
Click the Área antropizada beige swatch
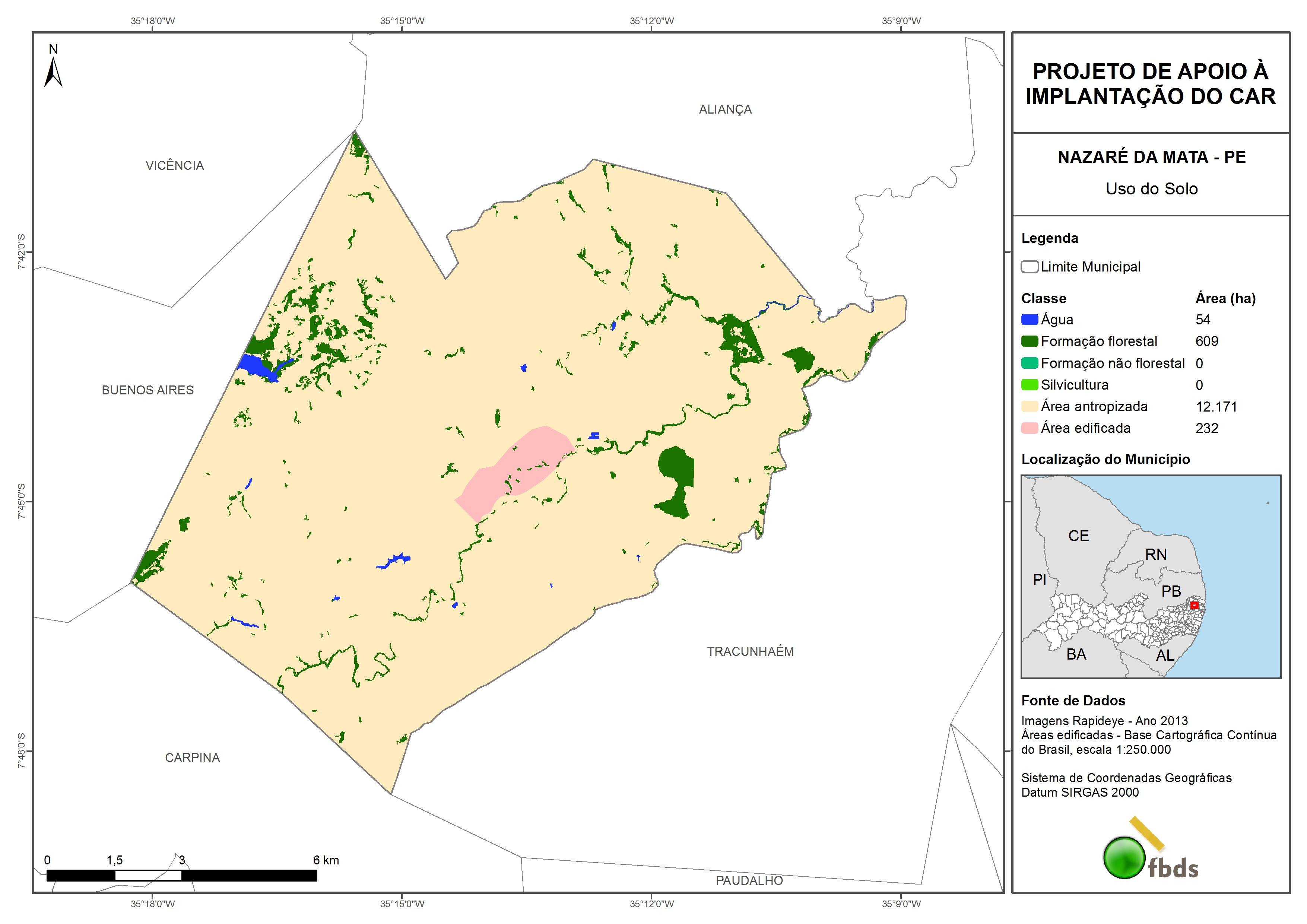click(x=1029, y=406)
